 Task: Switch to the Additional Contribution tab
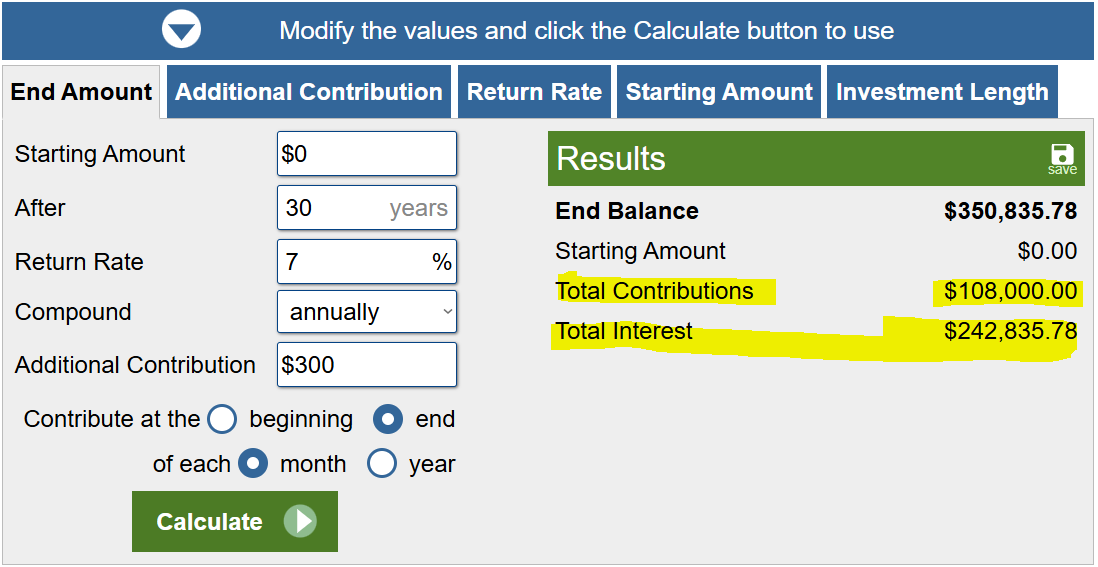coord(309,92)
